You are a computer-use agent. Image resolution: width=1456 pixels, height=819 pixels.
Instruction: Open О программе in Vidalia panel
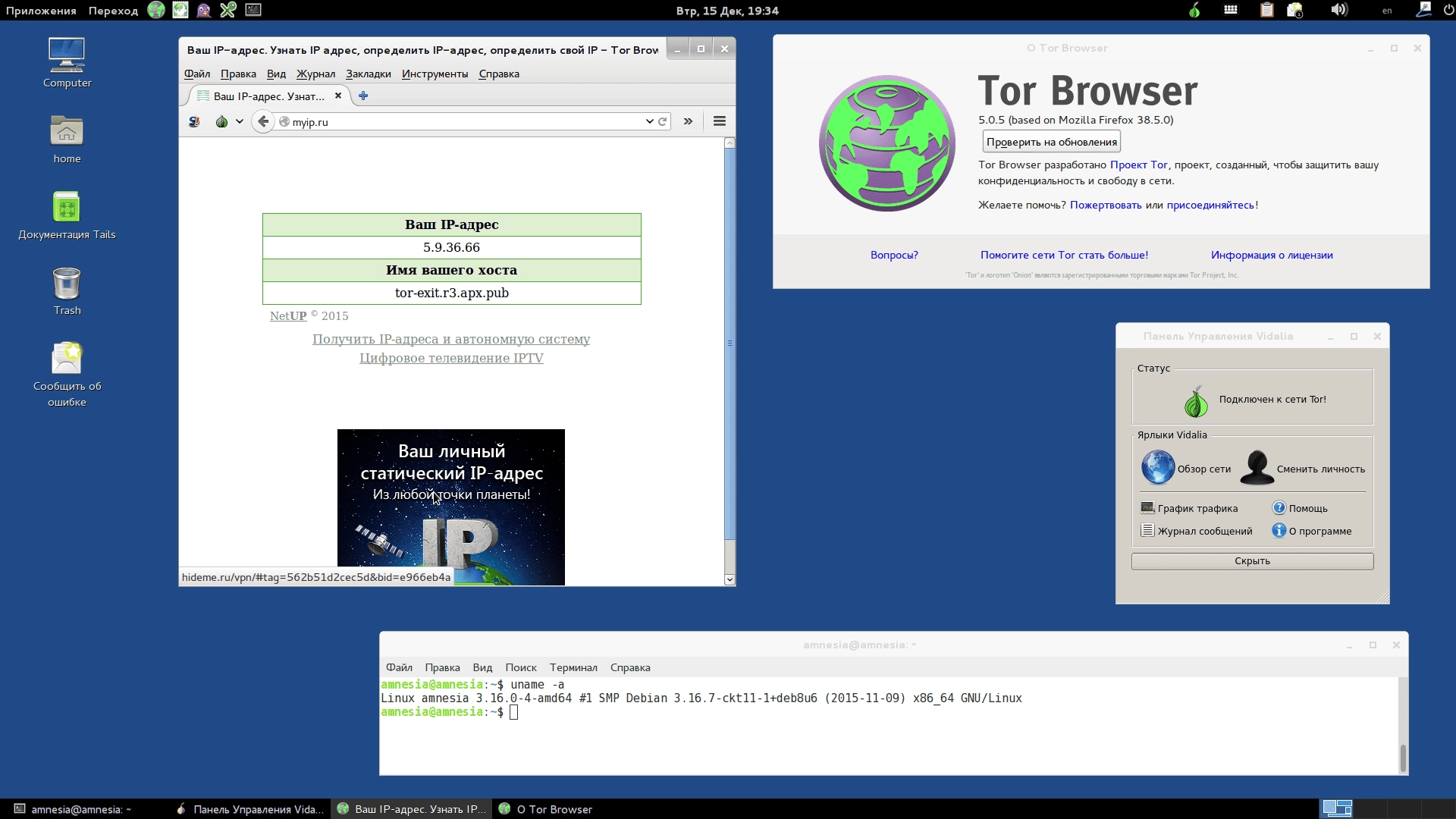1312,531
